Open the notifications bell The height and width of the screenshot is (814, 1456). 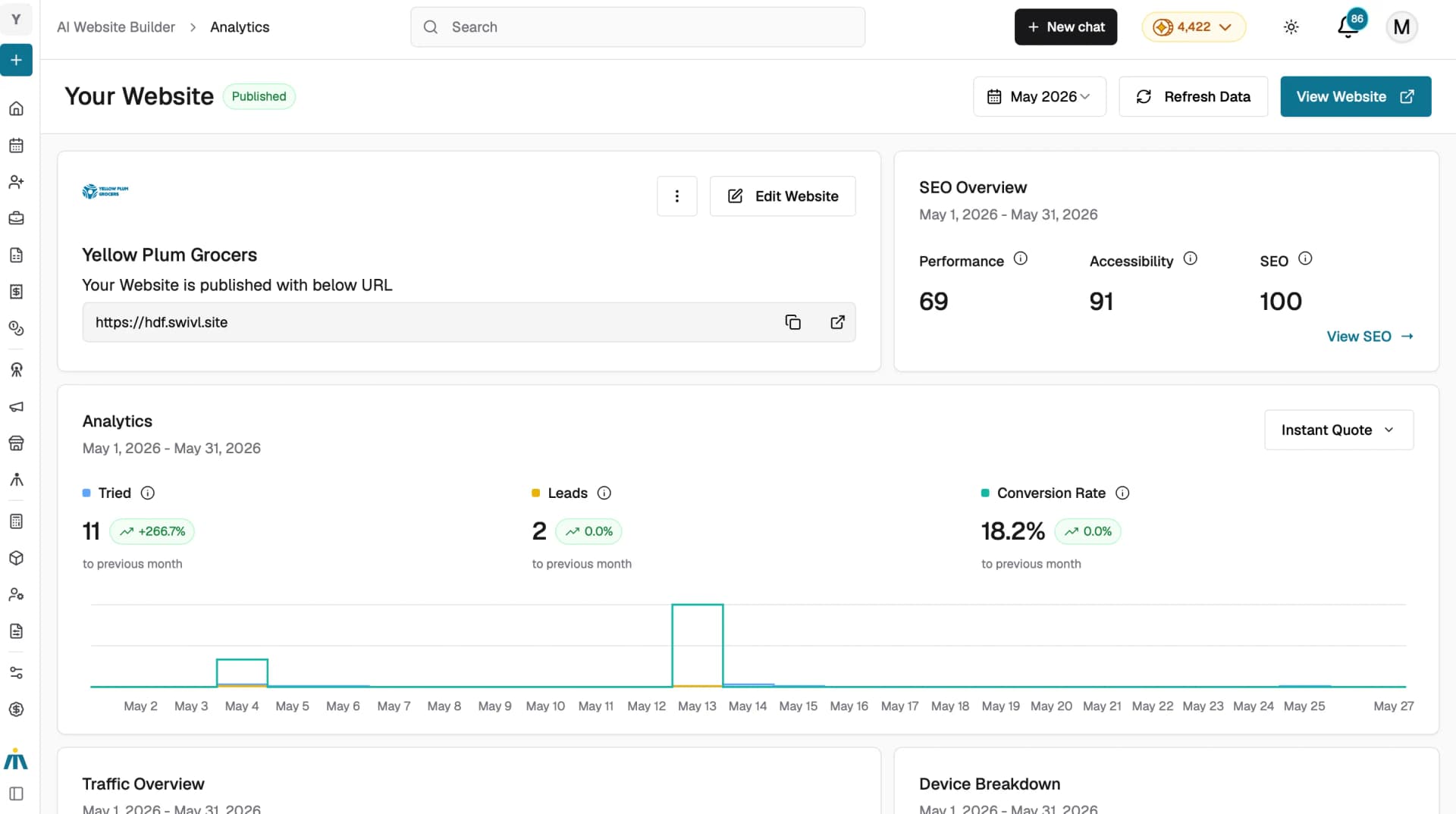1348,27
